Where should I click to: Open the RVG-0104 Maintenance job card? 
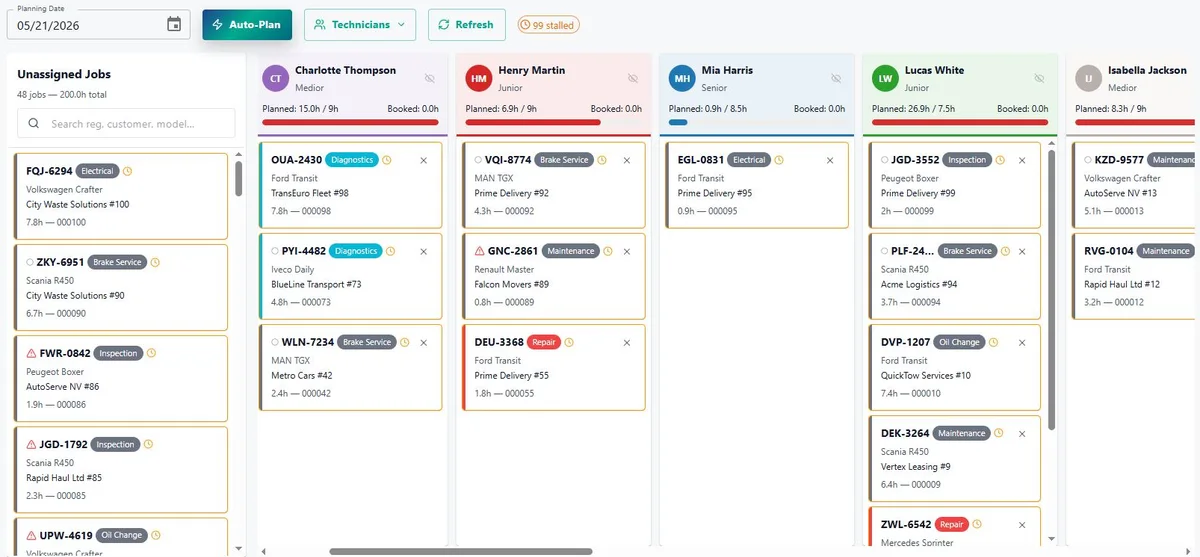(x=1135, y=276)
